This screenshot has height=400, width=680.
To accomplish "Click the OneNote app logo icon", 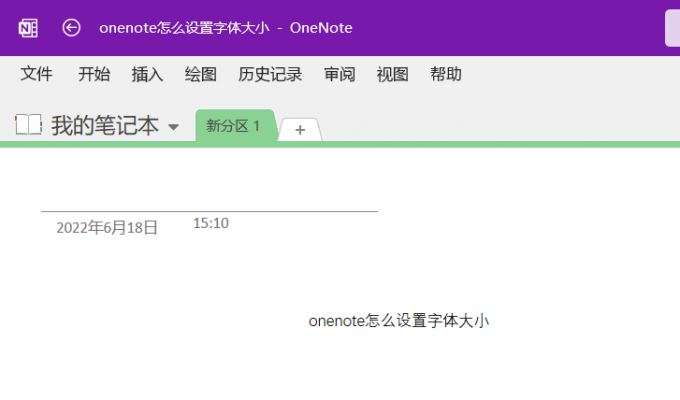I will click(x=28, y=28).
